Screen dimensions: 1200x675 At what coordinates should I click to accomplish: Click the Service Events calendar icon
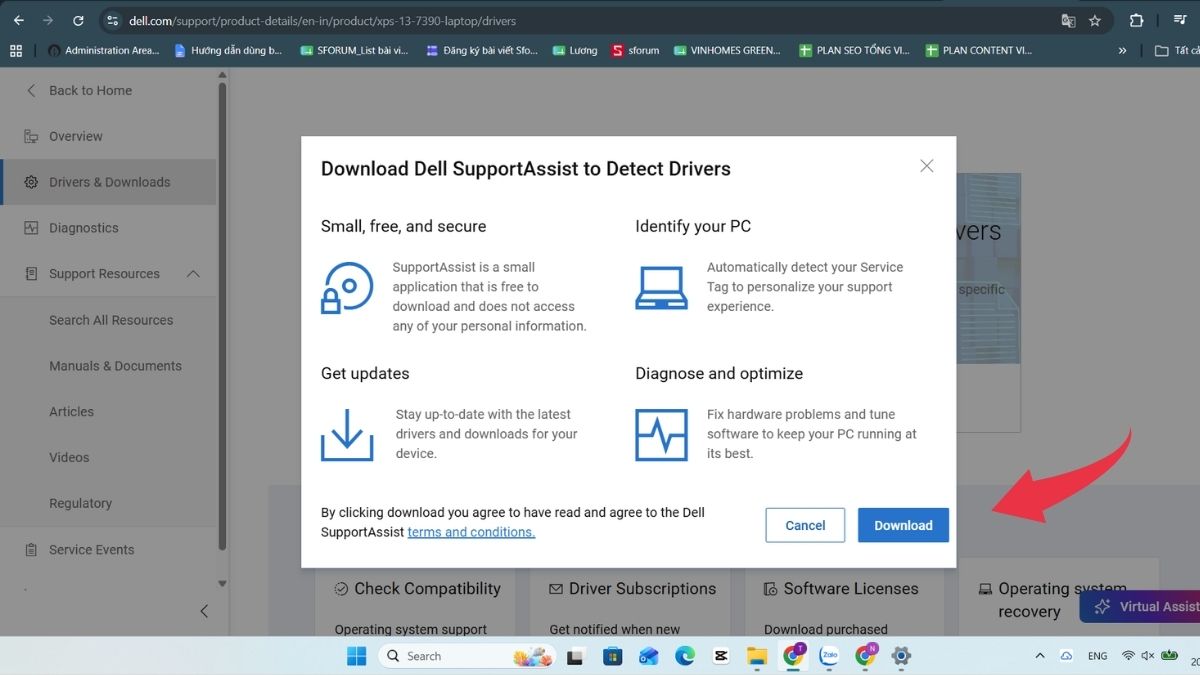click(31, 550)
